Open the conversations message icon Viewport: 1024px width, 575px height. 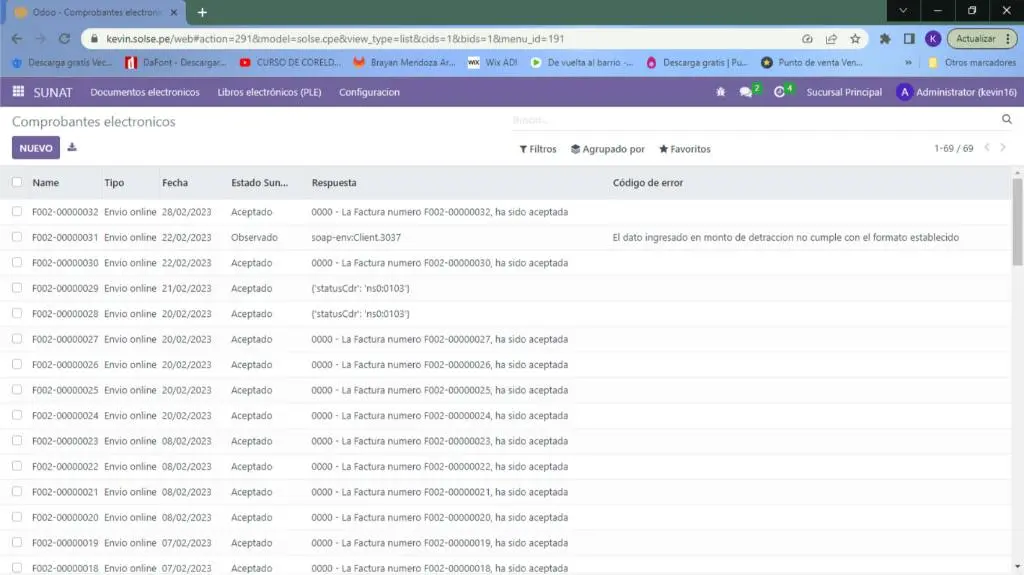(x=746, y=92)
